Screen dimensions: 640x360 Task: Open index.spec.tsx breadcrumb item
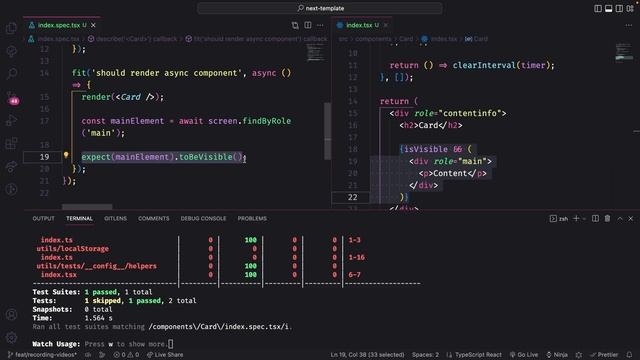(54, 39)
